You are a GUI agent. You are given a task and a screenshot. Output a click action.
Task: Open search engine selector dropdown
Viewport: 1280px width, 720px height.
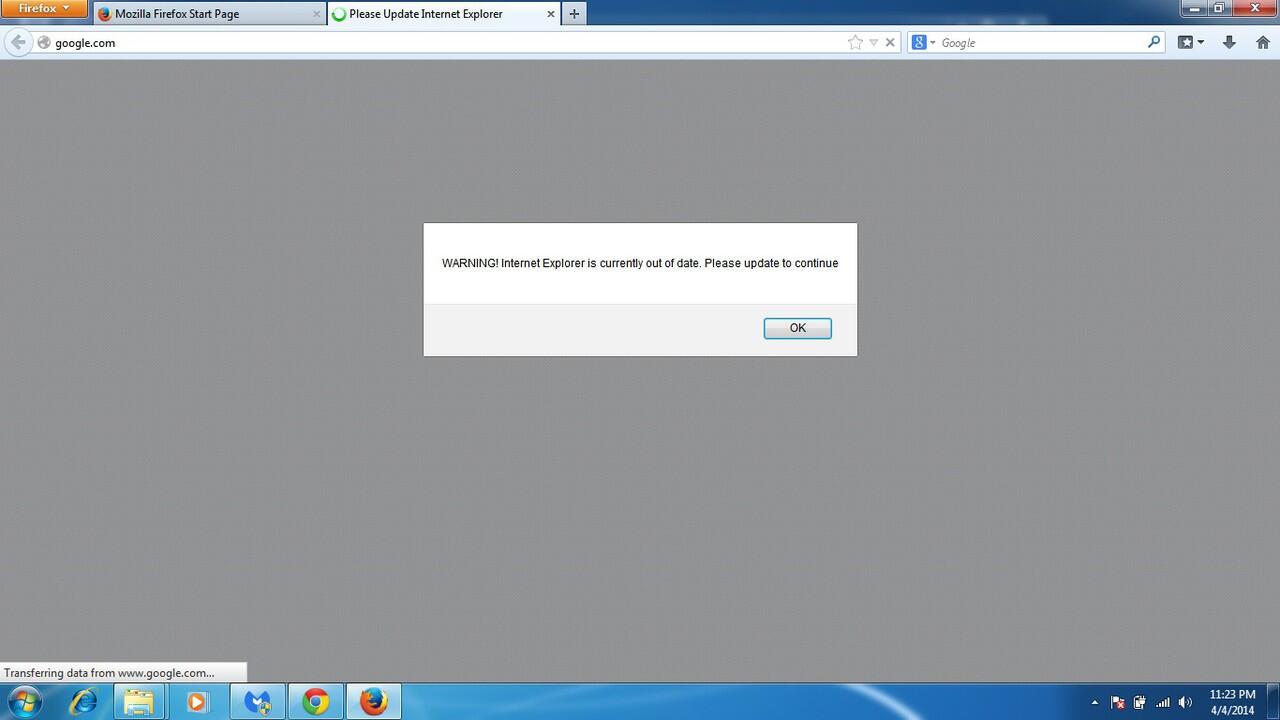pyautogui.click(x=924, y=43)
